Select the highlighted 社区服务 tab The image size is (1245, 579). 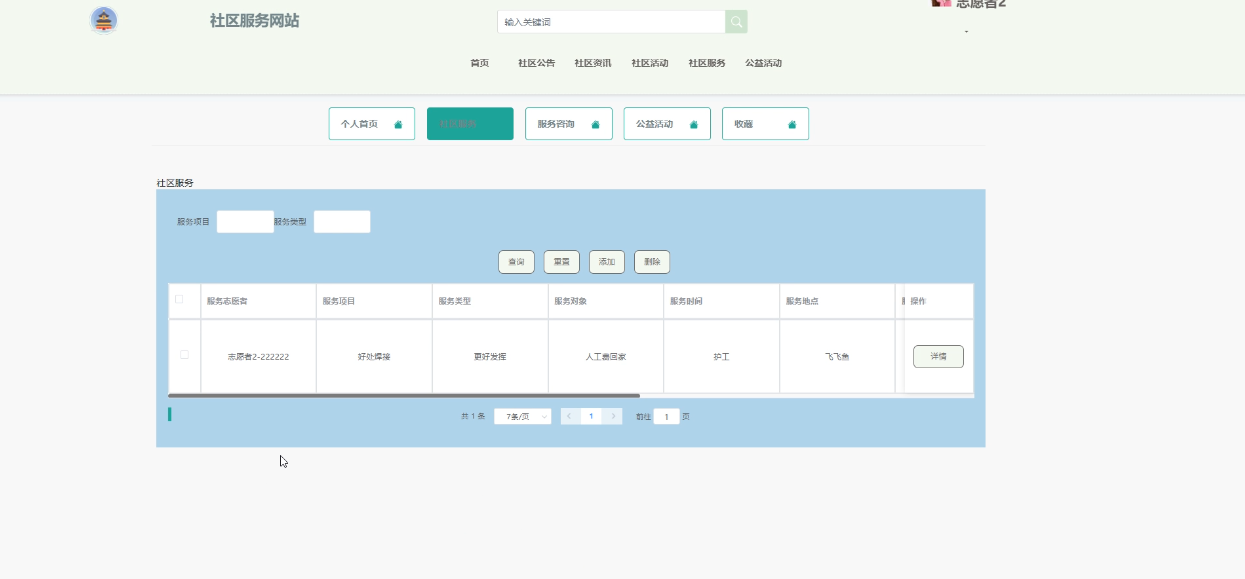(x=470, y=124)
